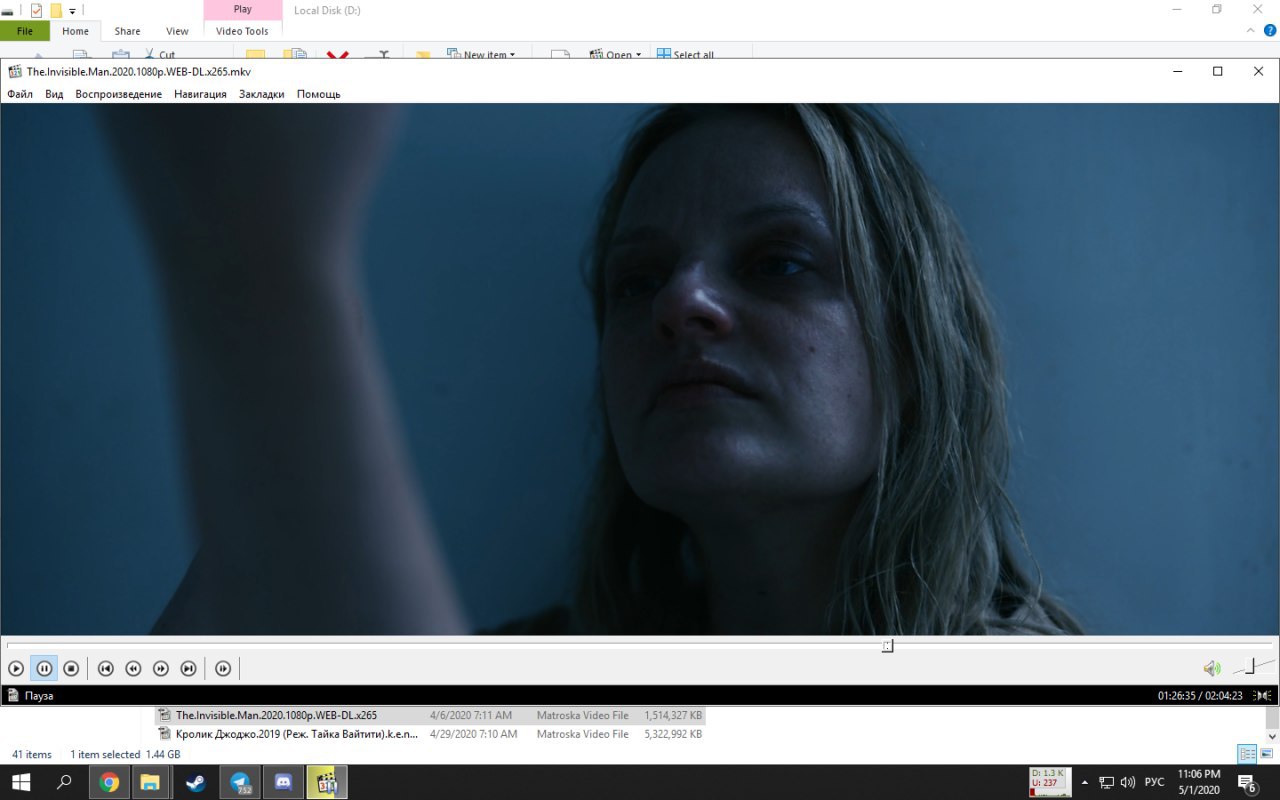This screenshot has width=1280, height=800.
Task: Switch Explorer to details view
Action: point(1247,754)
